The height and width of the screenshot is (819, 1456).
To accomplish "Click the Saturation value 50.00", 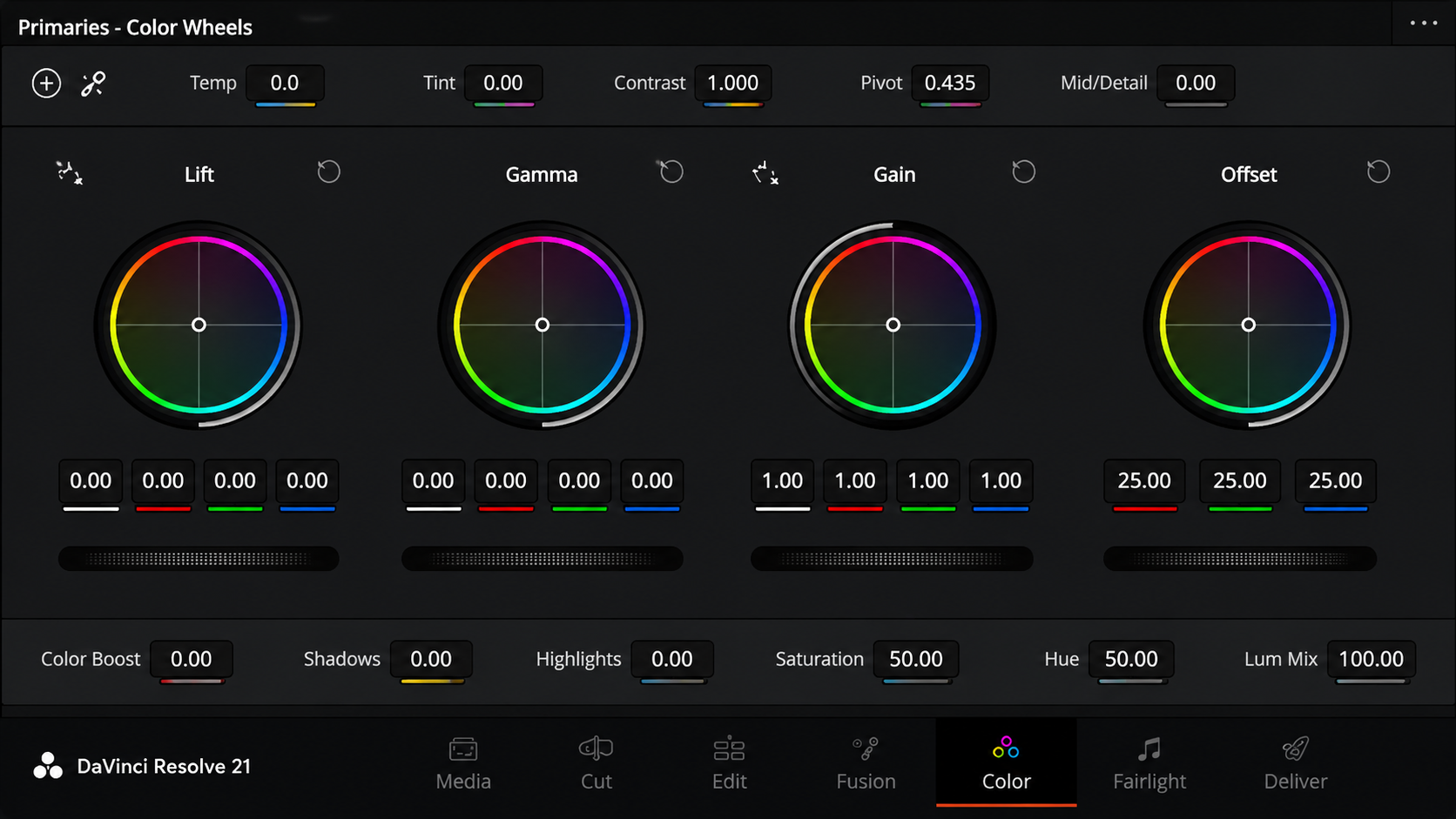I will click(916, 660).
